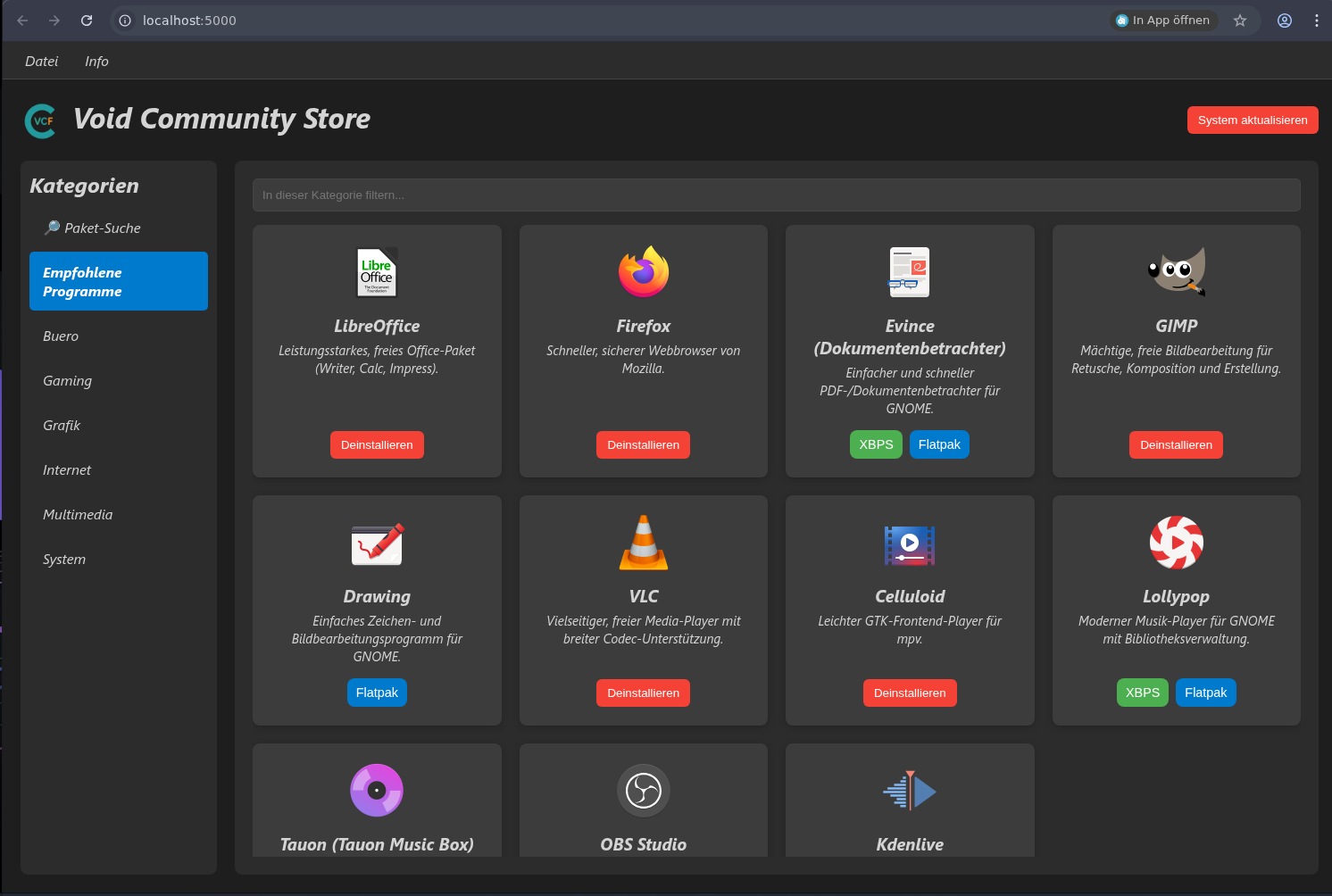Click the Drawing app icon
The width and height of the screenshot is (1332, 896).
coord(377,543)
